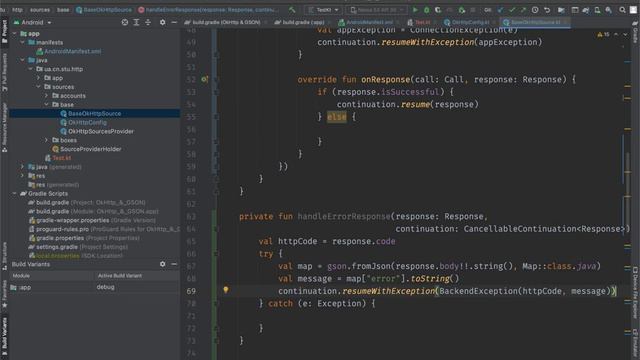Open proguard-rules.pro file
The width and height of the screenshot is (640, 360).
pos(62,229)
